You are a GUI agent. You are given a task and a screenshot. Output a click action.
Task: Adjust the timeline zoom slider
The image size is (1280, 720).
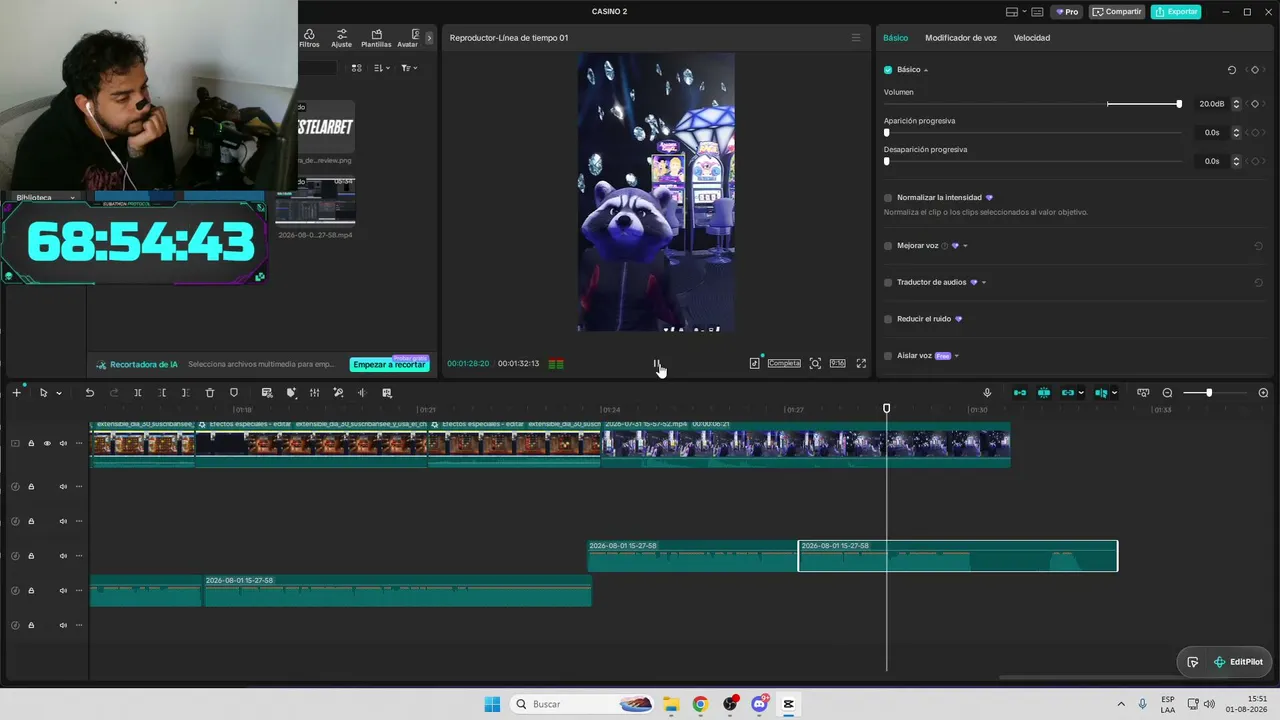pyautogui.click(x=1208, y=393)
